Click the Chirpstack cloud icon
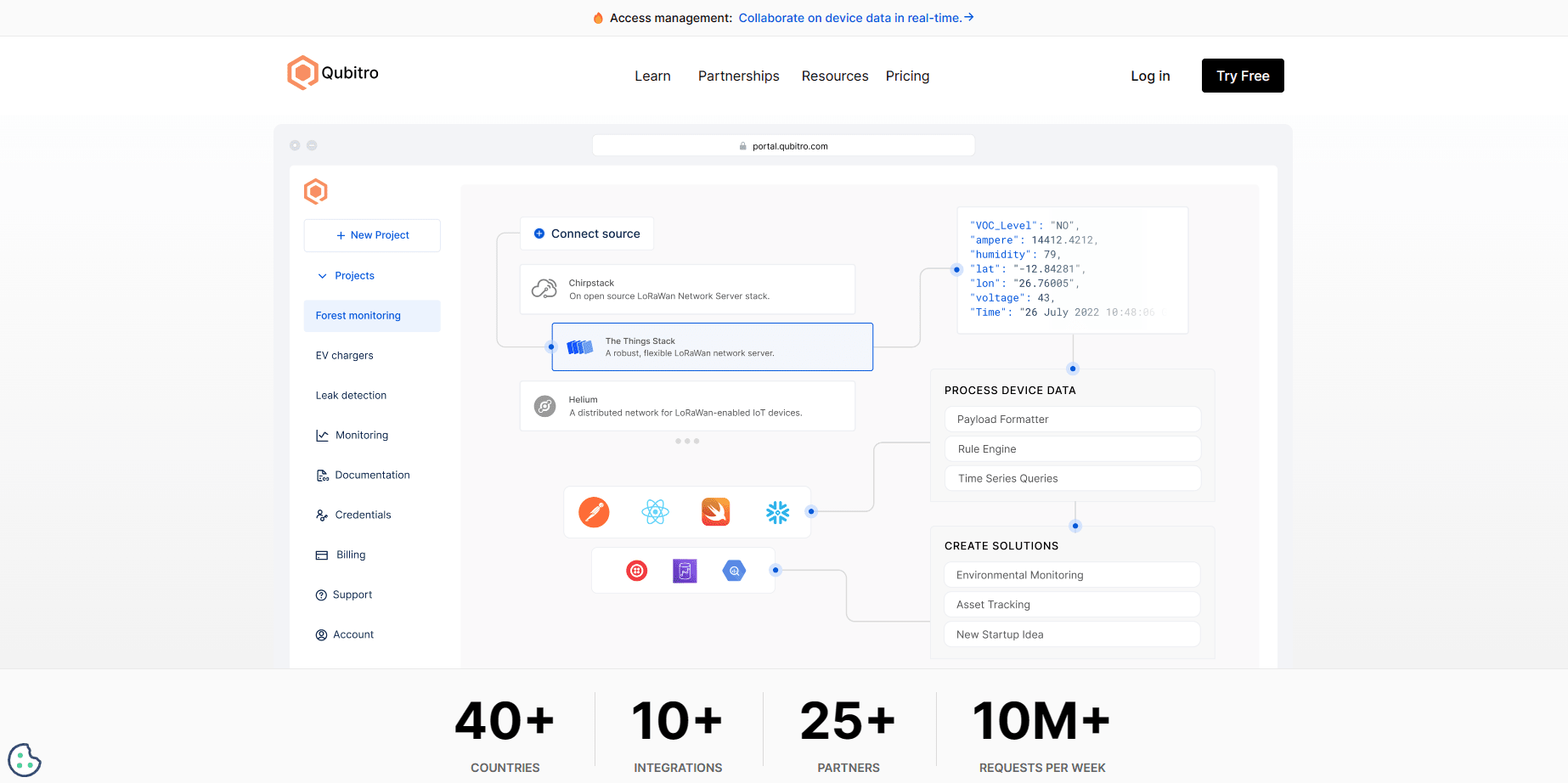This screenshot has width=1568, height=783. pos(544,290)
